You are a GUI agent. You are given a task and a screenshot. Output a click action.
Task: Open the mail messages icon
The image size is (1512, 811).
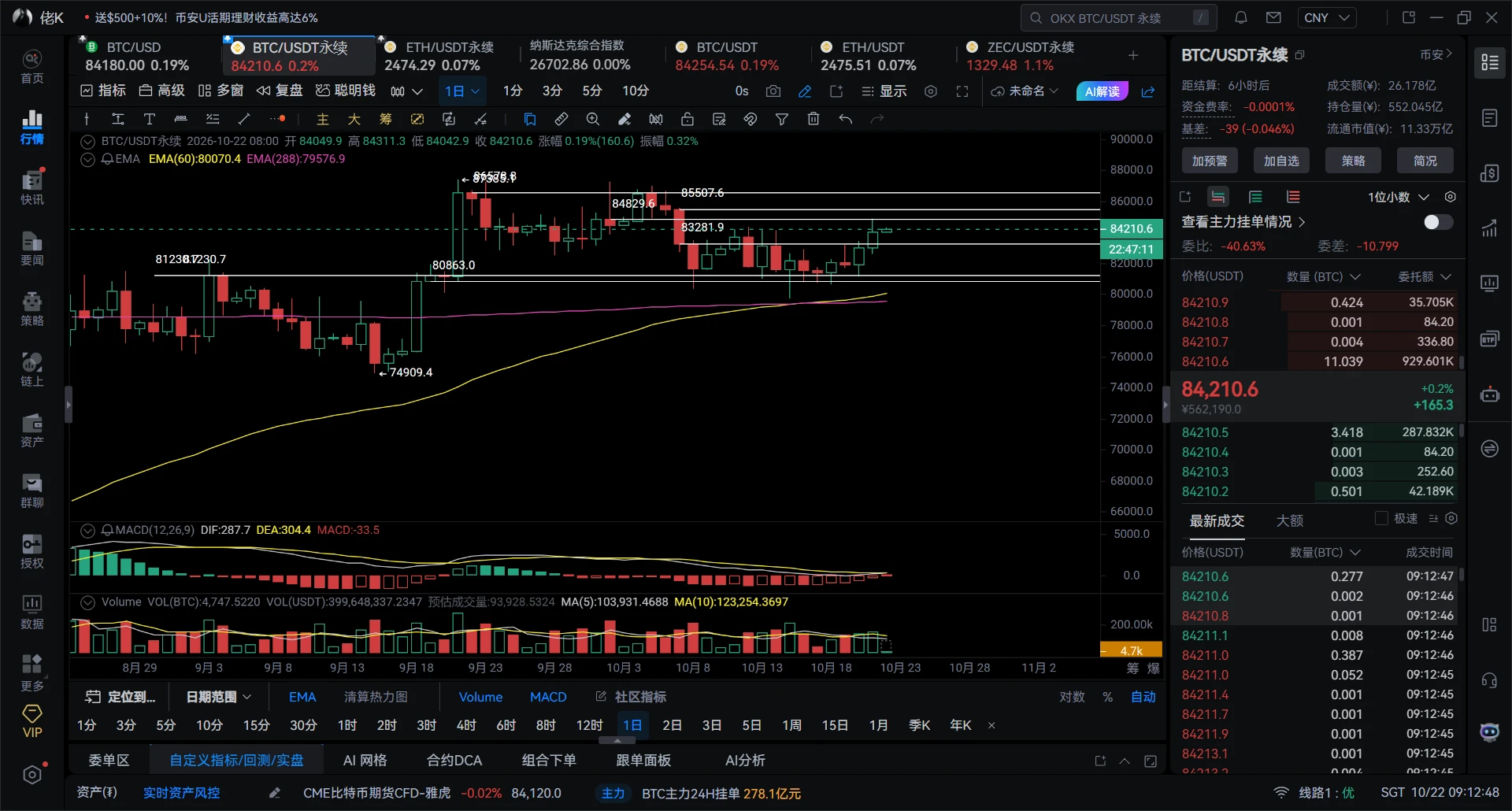coord(1273,17)
